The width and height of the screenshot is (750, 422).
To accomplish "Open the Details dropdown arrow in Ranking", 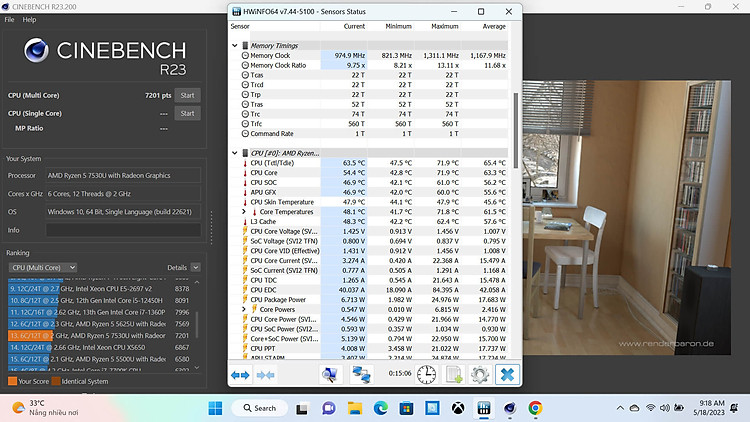I will (196, 267).
